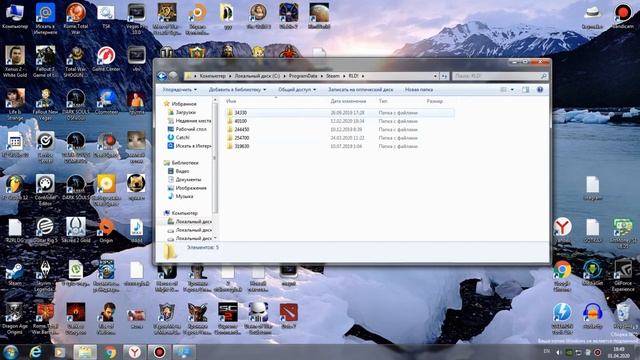640x360 pixels.
Task: Open the Skyrim Legendary desktop icon
Action: click(x=45, y=275)
